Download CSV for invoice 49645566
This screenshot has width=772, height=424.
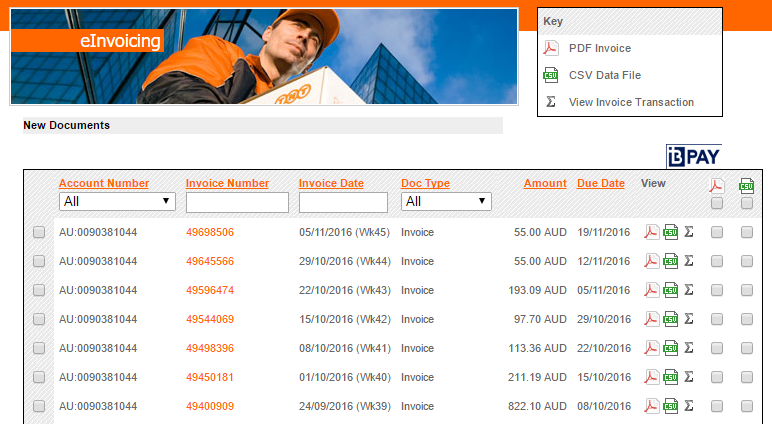[671, 261]
